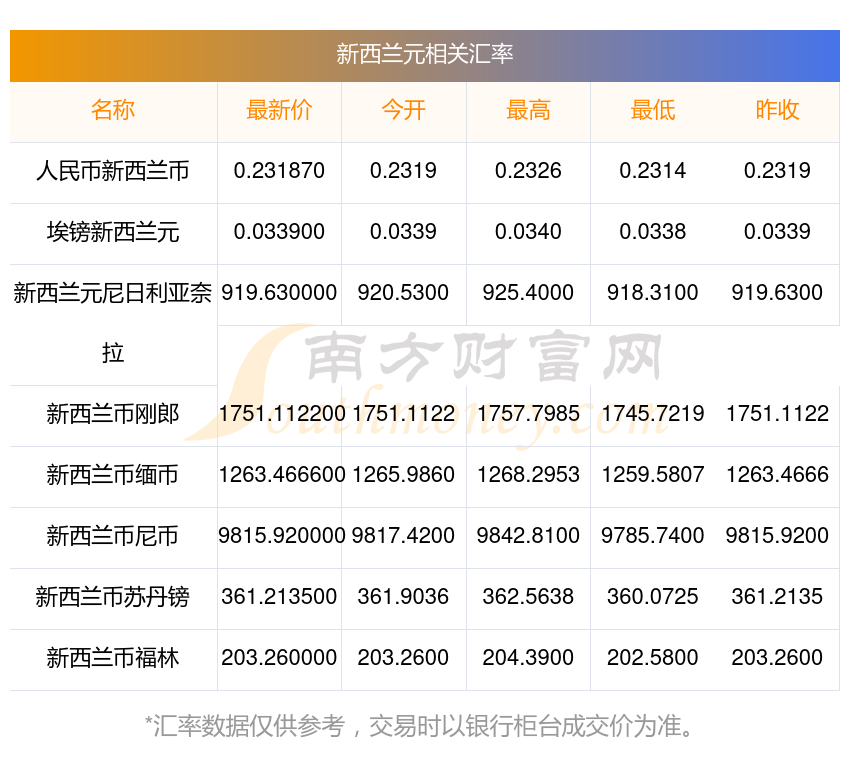Click the 新西兰元尼日利亚奈拉 row name
The width and height of the screenshot is (850, 757).
[x=113, y=323]
